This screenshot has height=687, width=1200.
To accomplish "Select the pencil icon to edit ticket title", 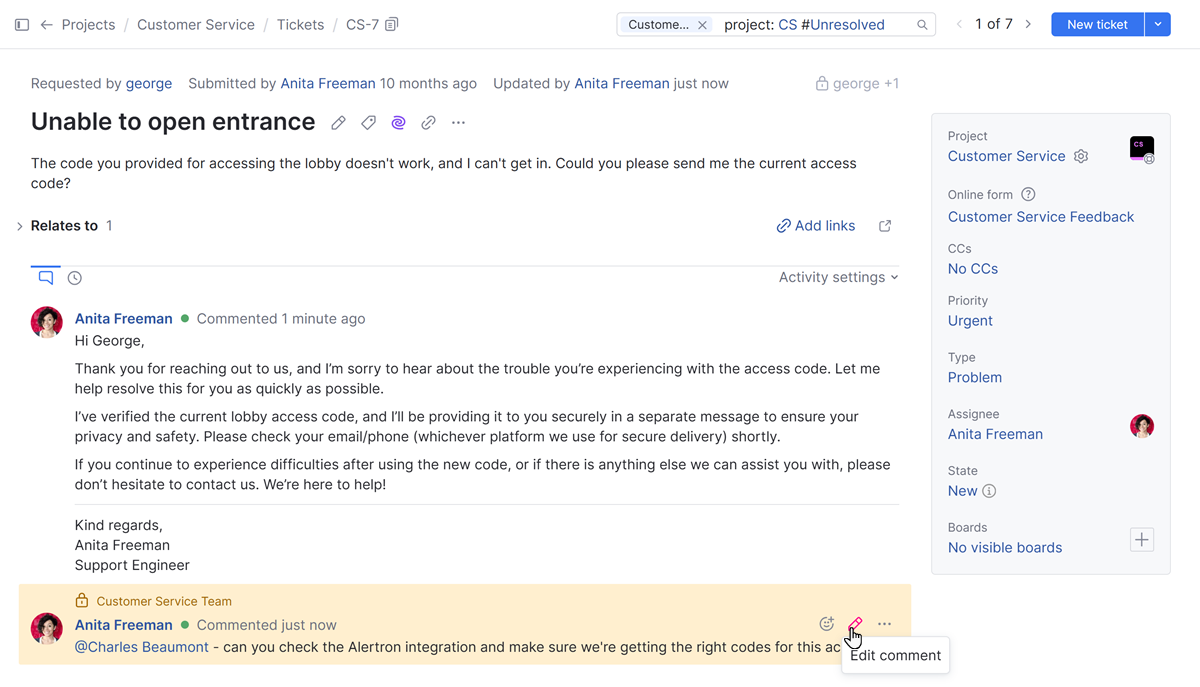I will (x=337, y=122).
